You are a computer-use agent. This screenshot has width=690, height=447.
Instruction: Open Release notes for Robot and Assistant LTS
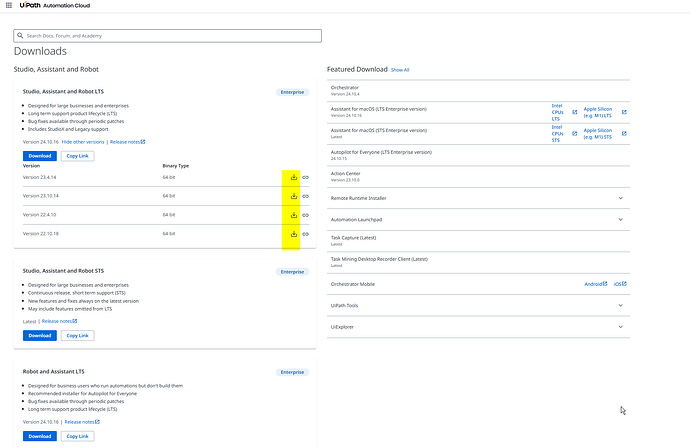(x=82, y=422)
